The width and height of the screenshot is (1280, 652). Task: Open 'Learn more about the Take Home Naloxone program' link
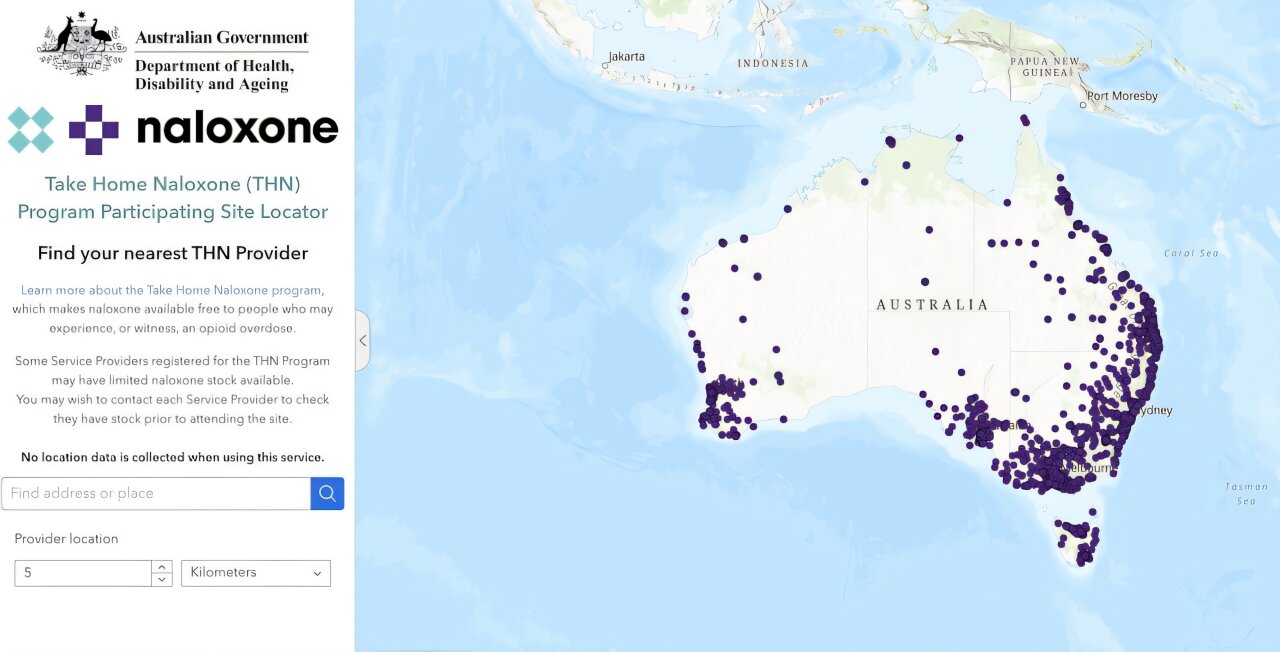pyautogui.click(x=171, y=290)
